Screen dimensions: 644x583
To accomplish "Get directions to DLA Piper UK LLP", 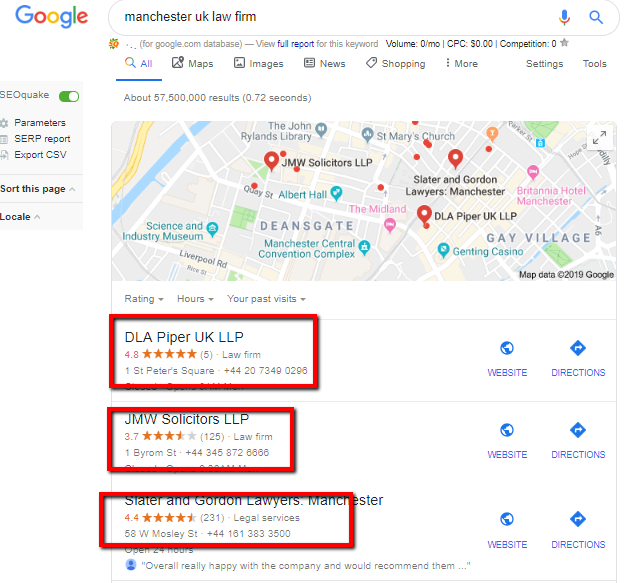I will tap(577, 348).
